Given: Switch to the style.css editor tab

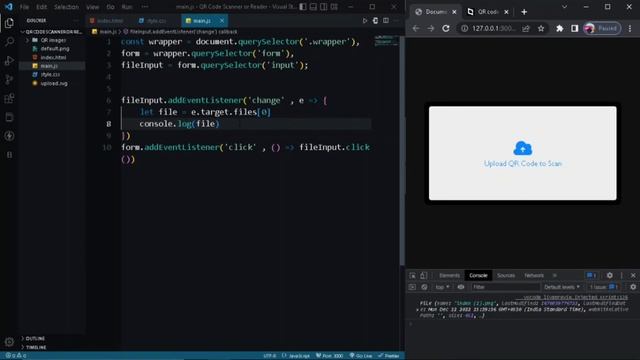Looking at the screenshot, I should (156, 20).
